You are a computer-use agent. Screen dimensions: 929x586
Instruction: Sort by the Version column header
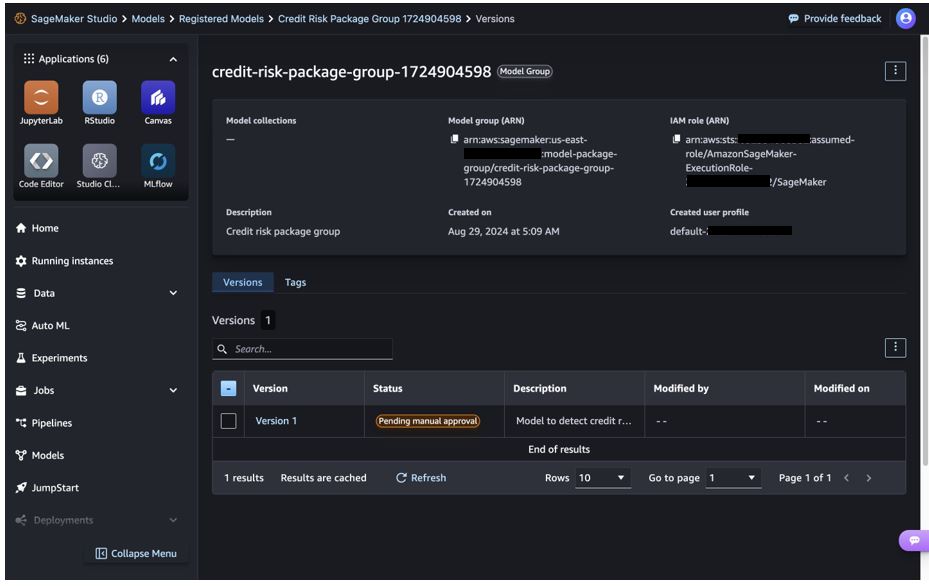(x=270, y=389)
